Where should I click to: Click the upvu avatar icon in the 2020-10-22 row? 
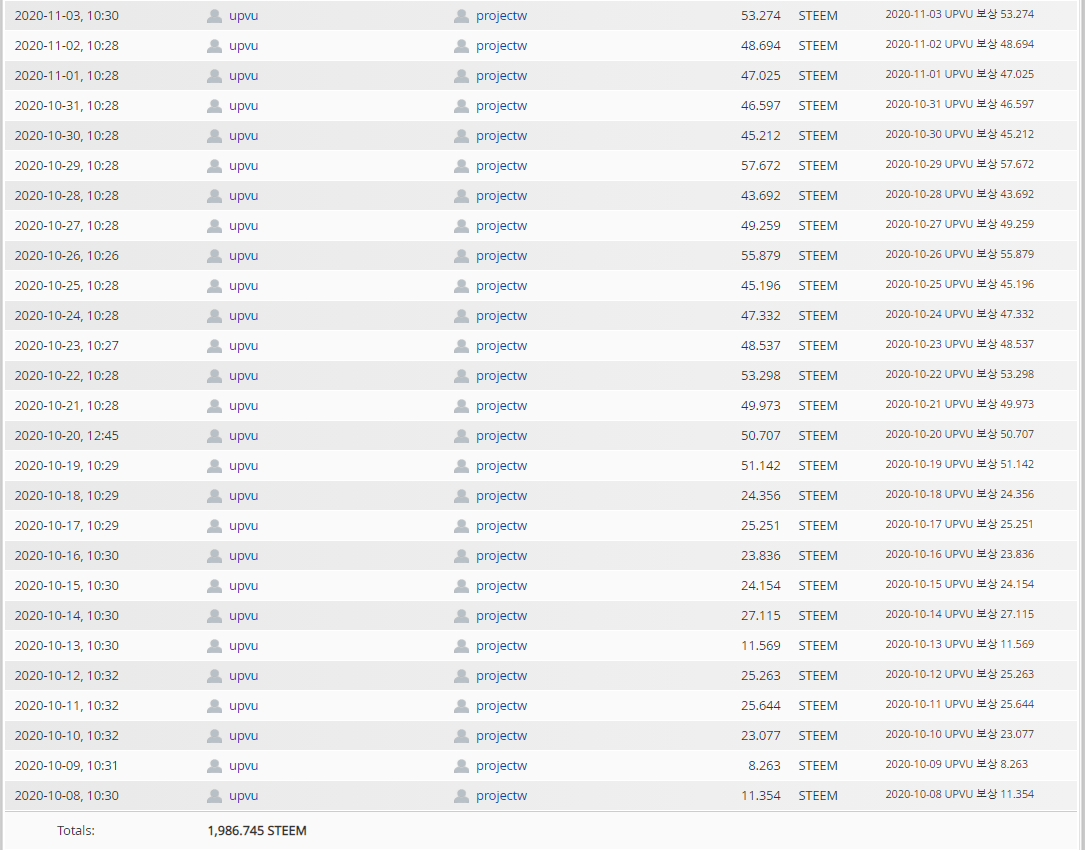point(215,376)
